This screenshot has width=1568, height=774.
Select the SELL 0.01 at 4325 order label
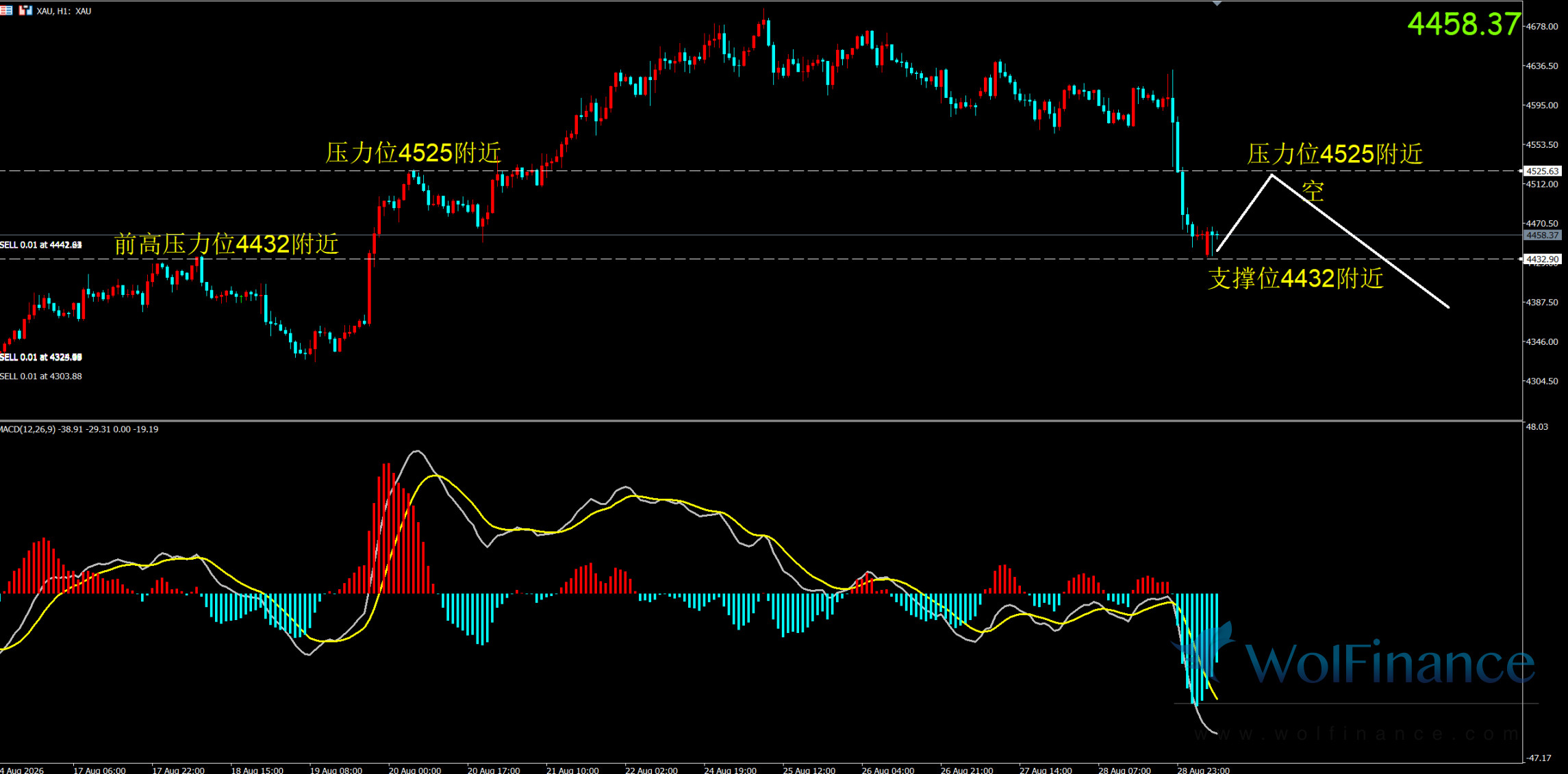coord(41,357)
